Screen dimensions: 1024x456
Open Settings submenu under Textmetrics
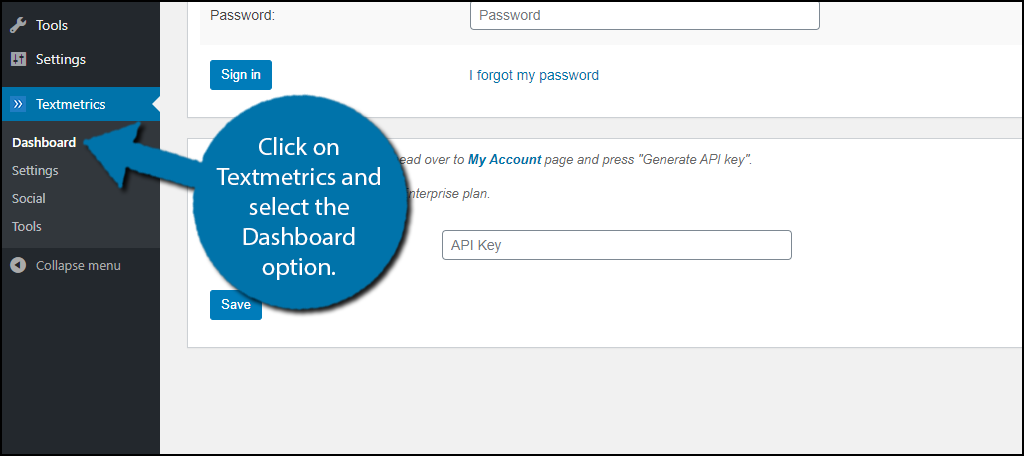click(x=35, y=171)
